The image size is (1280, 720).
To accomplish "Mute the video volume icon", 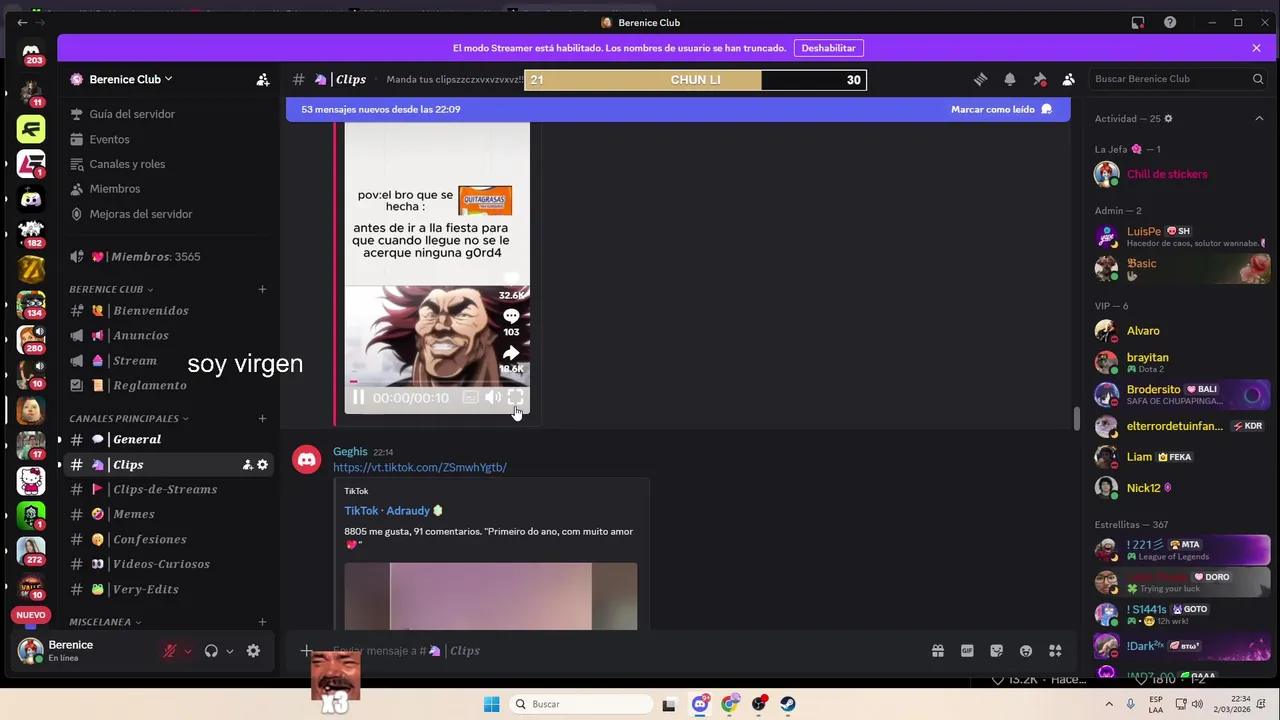I will (x=493, y=398).
